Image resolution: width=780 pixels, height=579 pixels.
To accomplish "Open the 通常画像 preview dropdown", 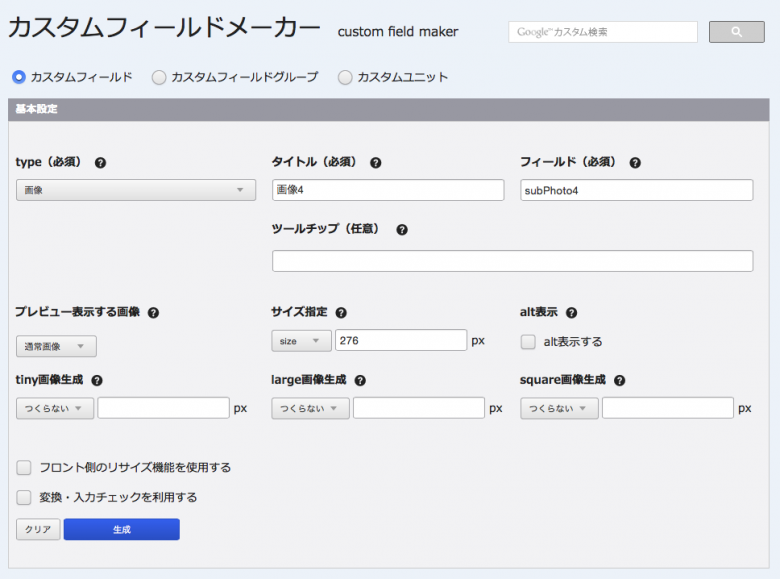I will [56, 346].
